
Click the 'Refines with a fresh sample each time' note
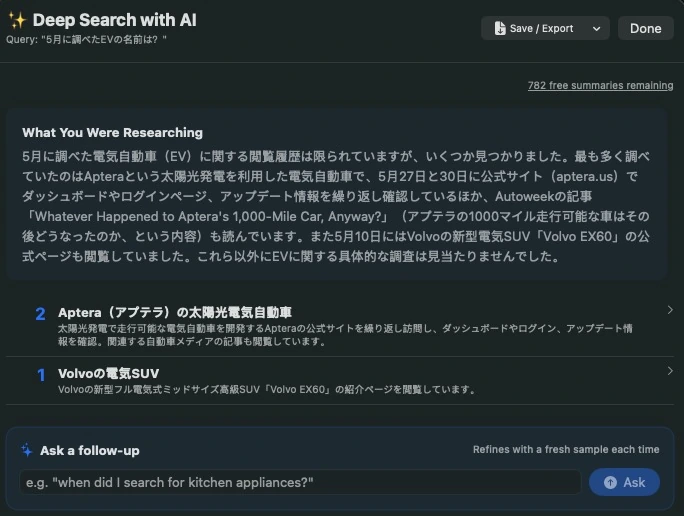point(566,449)
